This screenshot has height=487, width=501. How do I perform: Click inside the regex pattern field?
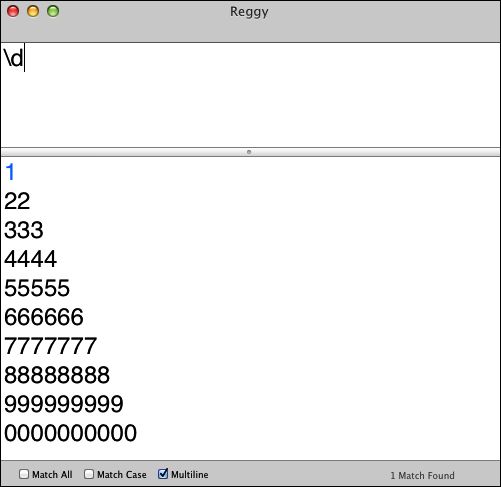pos(250,95)
